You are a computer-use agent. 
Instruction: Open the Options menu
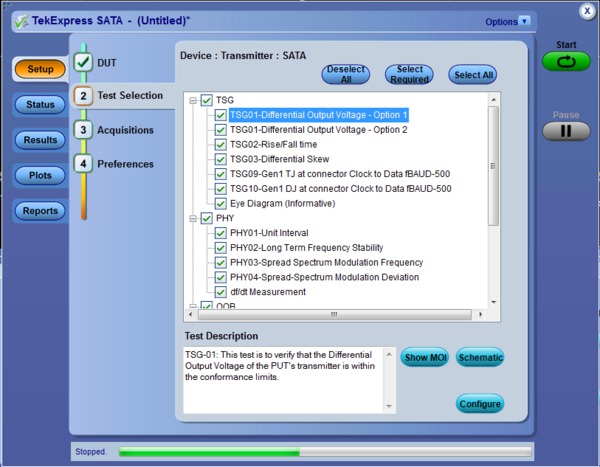tap(501, 22)
